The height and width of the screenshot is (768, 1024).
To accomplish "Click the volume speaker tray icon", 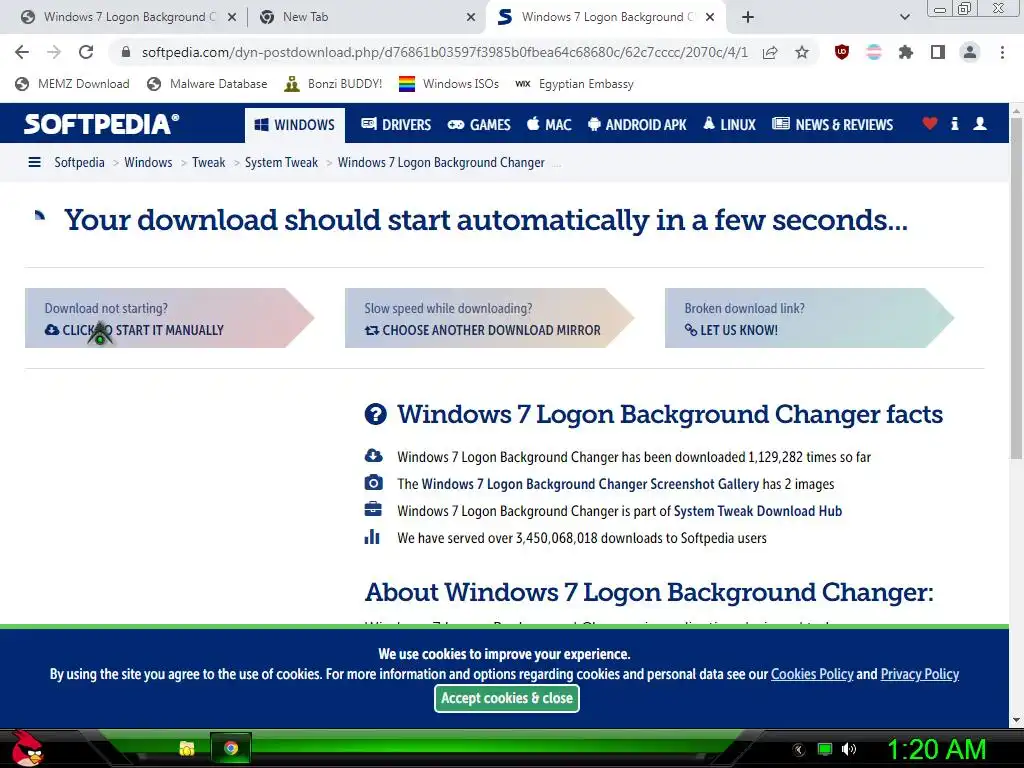I will tap(848, 749).
